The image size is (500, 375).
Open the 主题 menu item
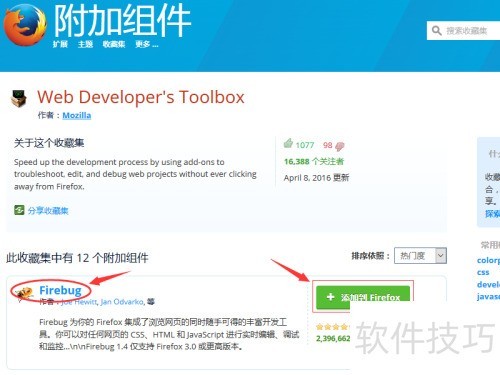pos(85,44)
